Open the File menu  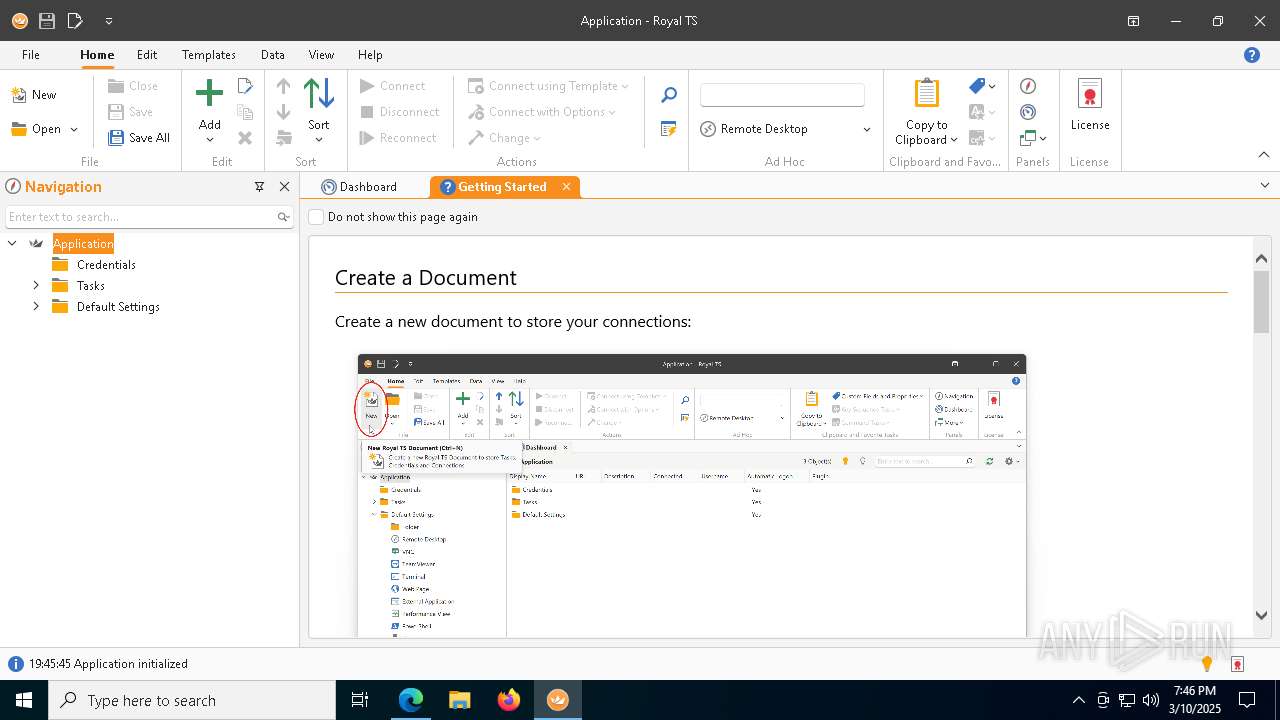pyautogui.click(x=30, y=55)
